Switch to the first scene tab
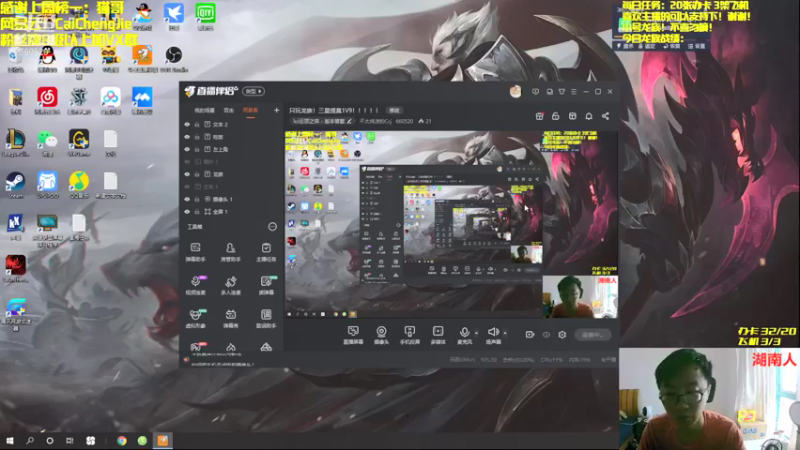 pos(205,111)
